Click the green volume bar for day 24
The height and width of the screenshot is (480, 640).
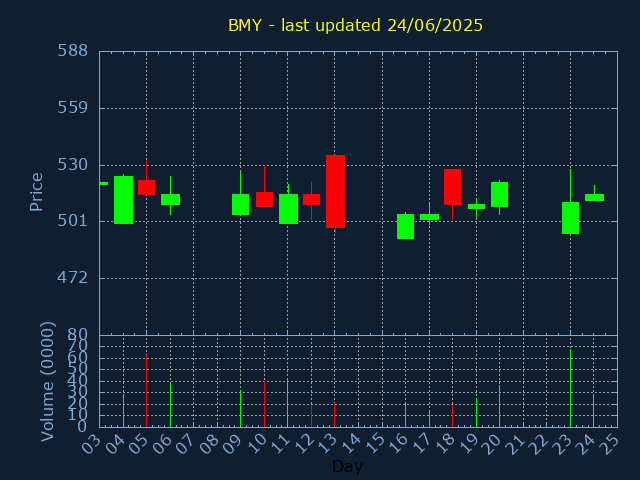pyautogui.click(x=593, y=411)
